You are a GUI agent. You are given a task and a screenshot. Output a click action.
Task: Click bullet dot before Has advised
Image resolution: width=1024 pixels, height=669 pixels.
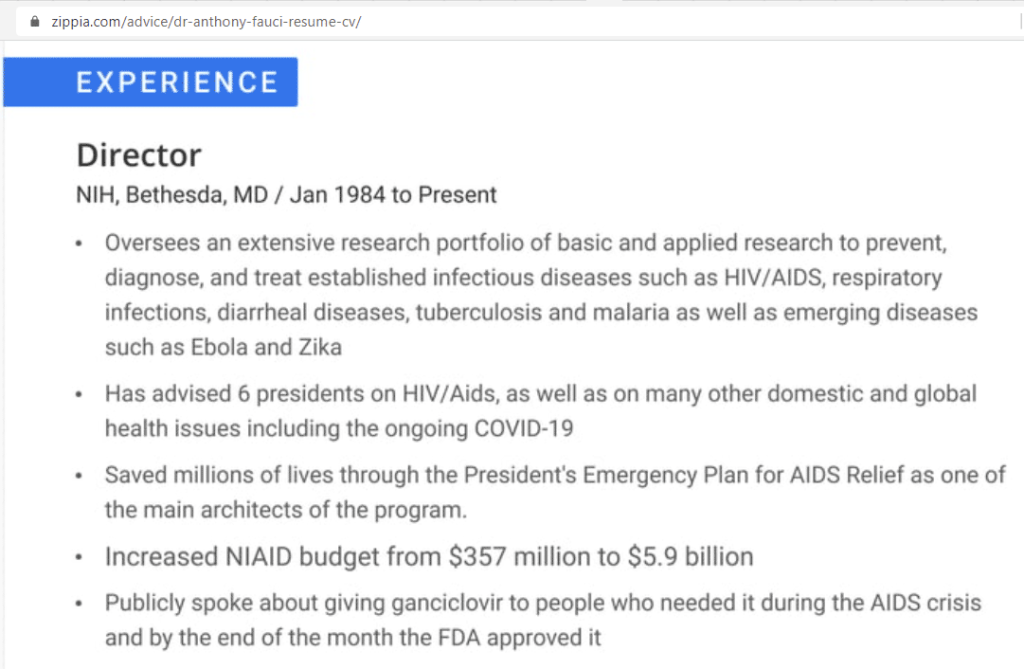click(79, 395)
